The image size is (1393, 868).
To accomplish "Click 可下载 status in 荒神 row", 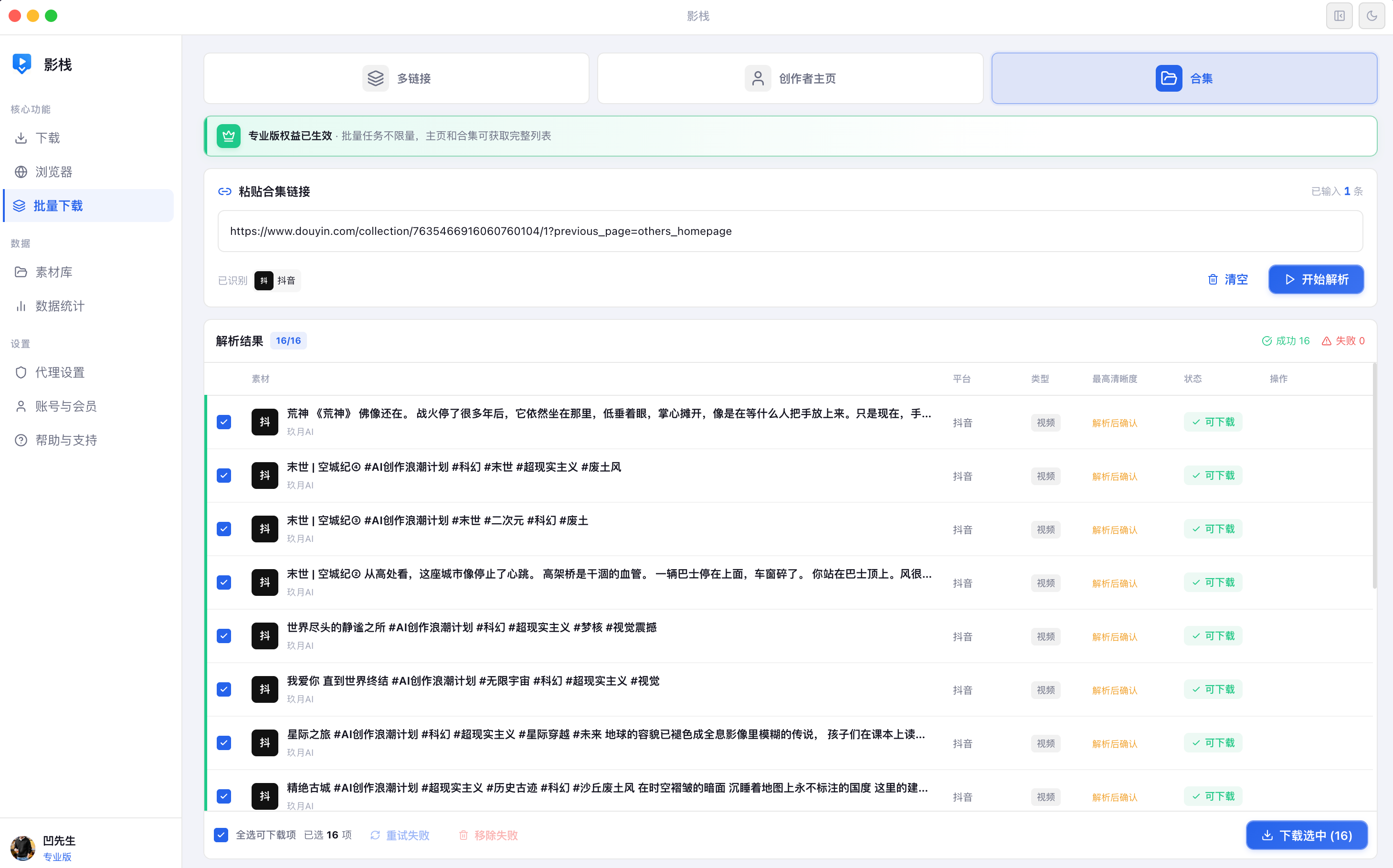I will 1213,422.
